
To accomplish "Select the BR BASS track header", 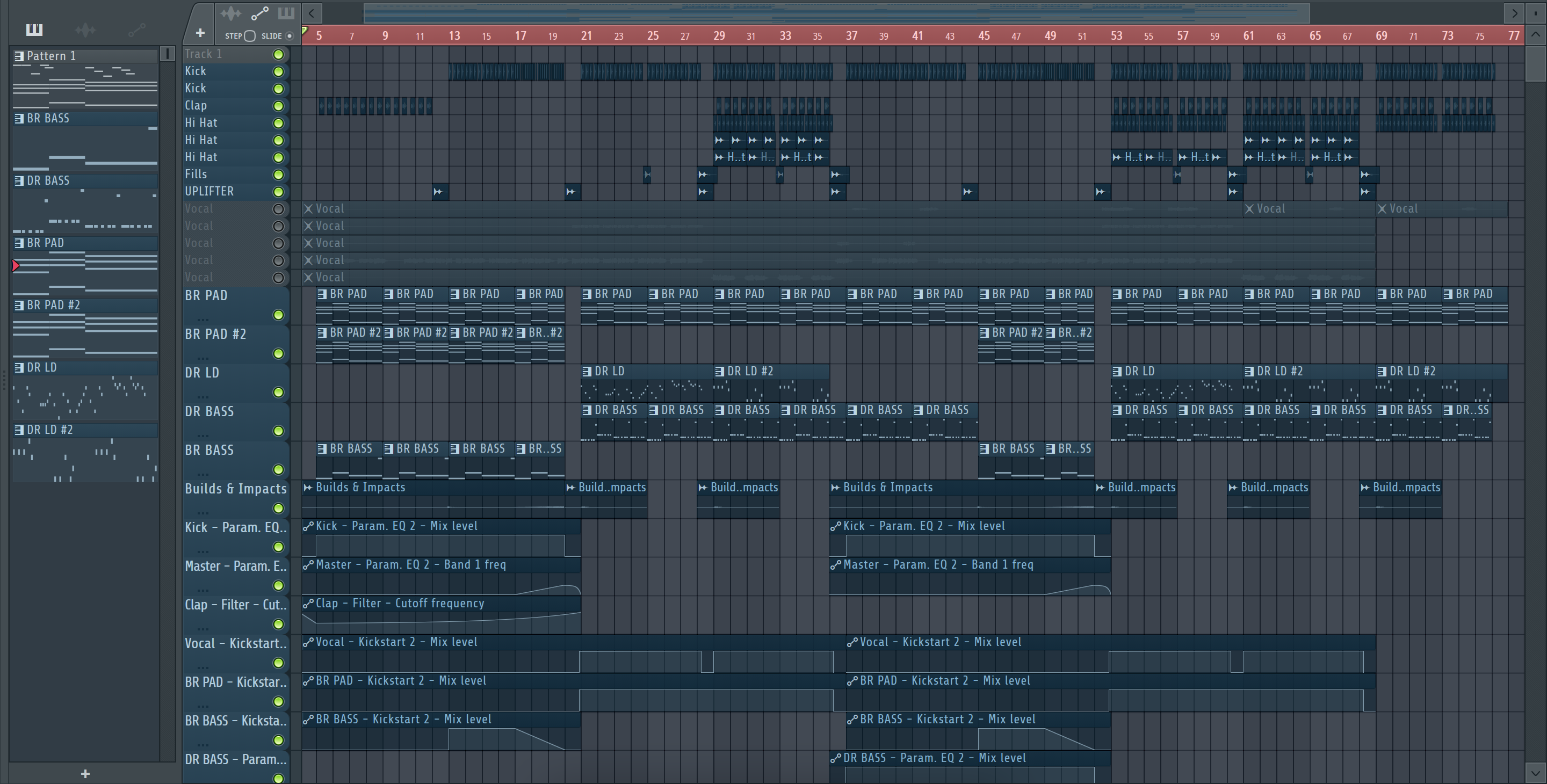I will tap(236, 460).
